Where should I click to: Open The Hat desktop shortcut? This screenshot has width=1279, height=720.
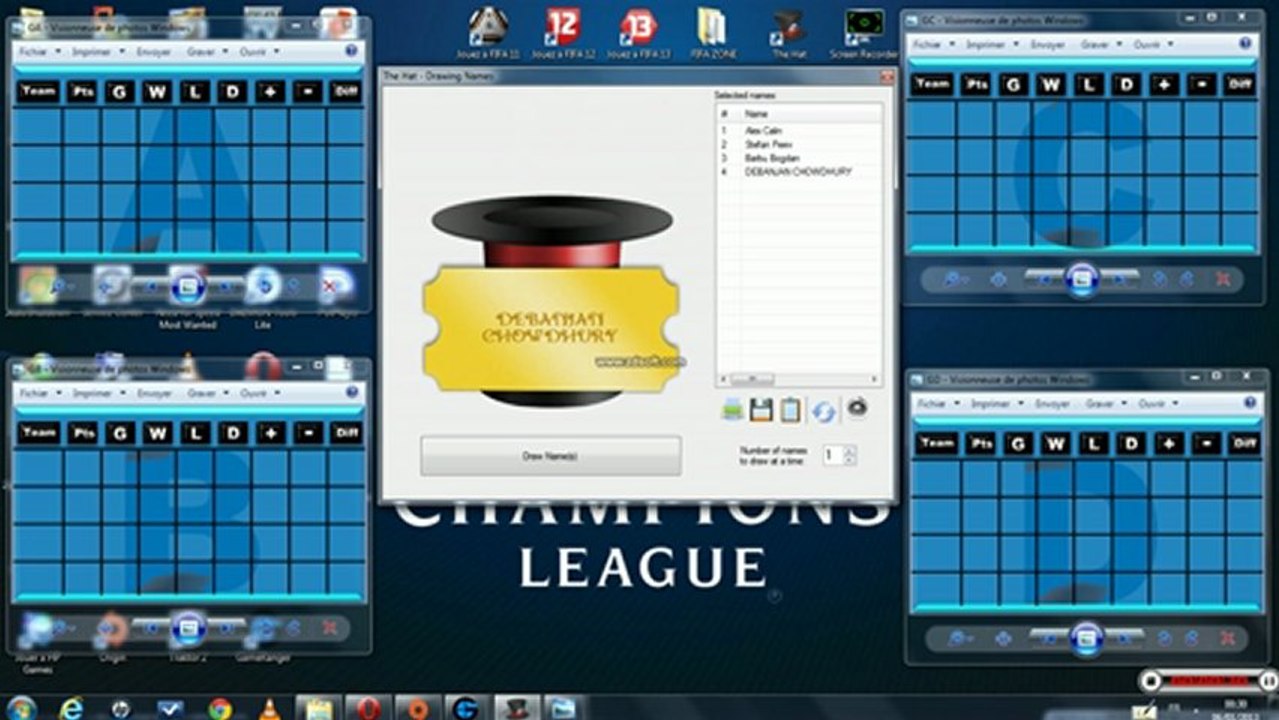point(789,33)
